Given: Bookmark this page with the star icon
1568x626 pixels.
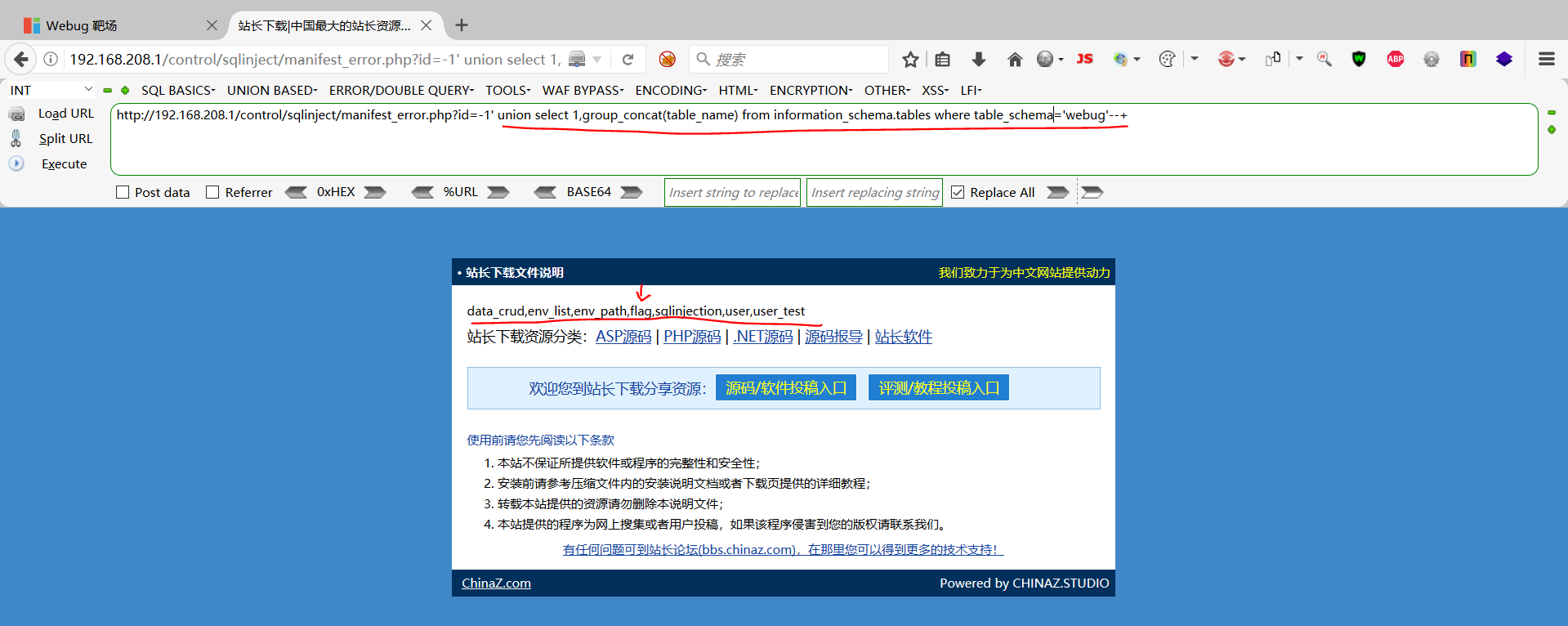Looking at the screenshot, I should click(x=910, y=59).
